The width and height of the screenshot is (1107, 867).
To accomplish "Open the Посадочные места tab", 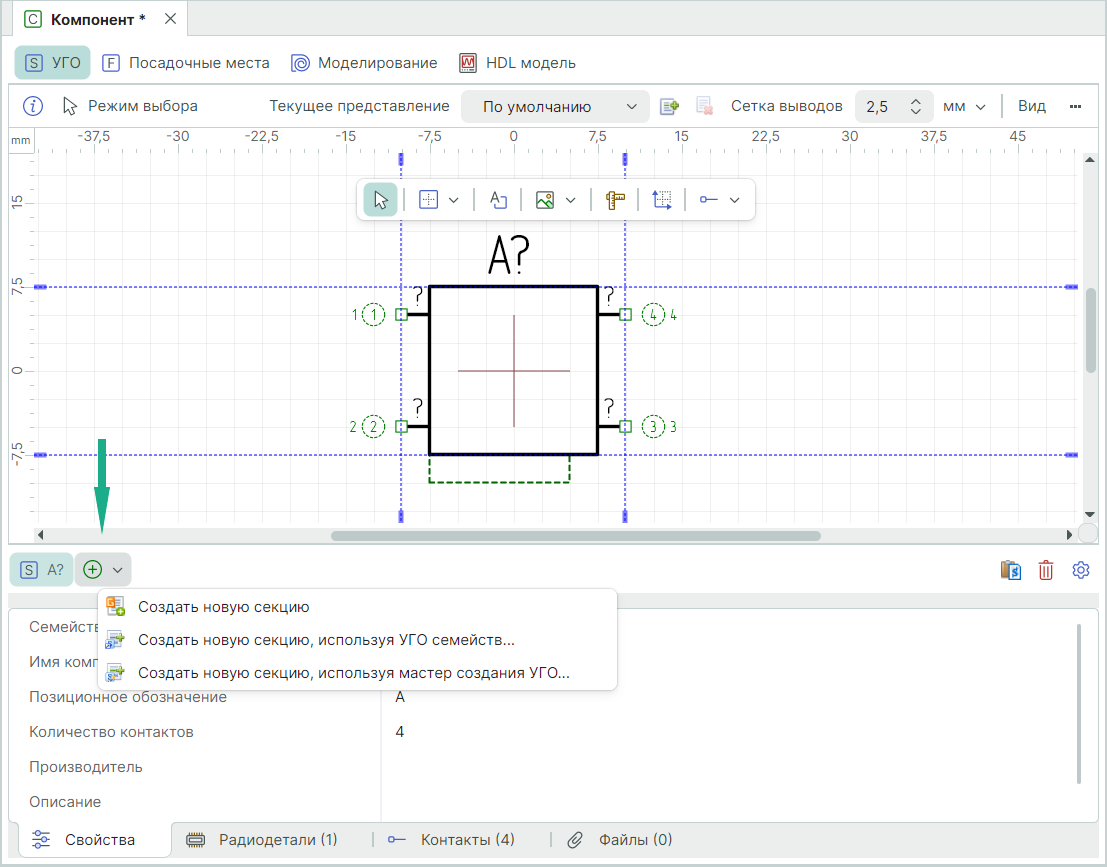I will click(187, 63).
